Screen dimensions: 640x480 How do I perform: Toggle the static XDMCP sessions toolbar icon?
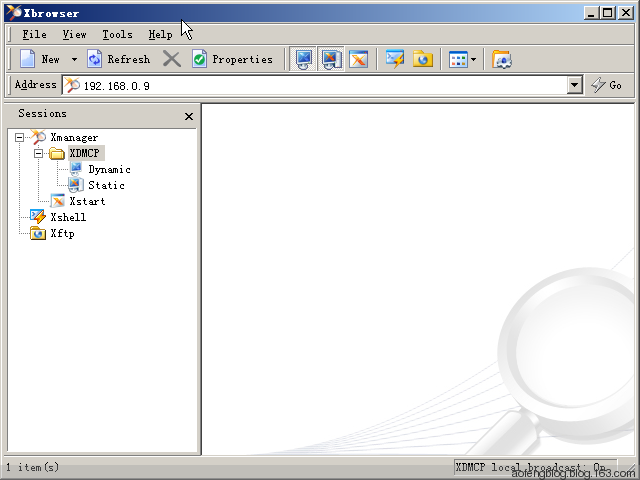pos(331,59)
